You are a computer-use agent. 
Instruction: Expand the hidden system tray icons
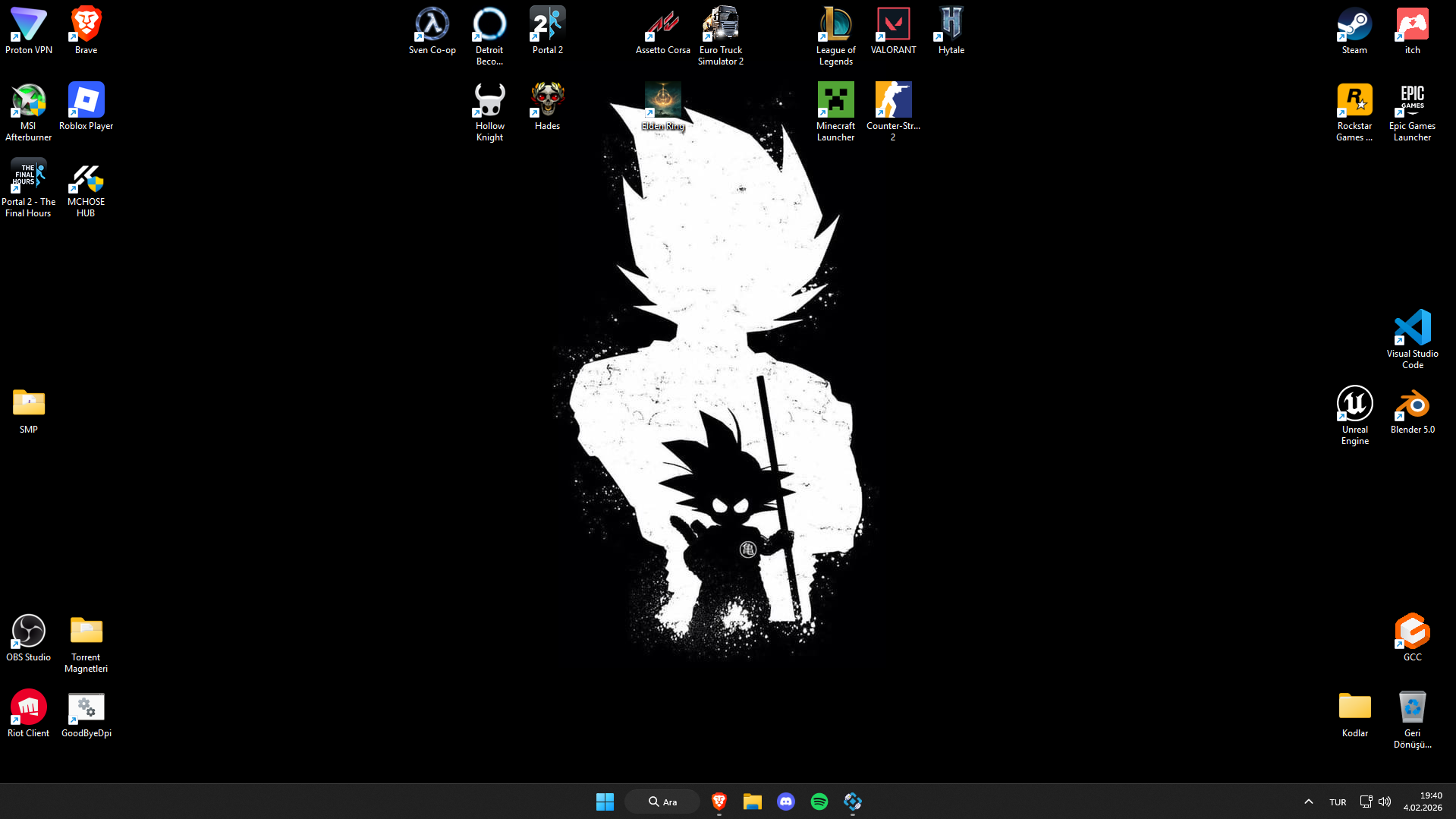(x=1309, y=802)
